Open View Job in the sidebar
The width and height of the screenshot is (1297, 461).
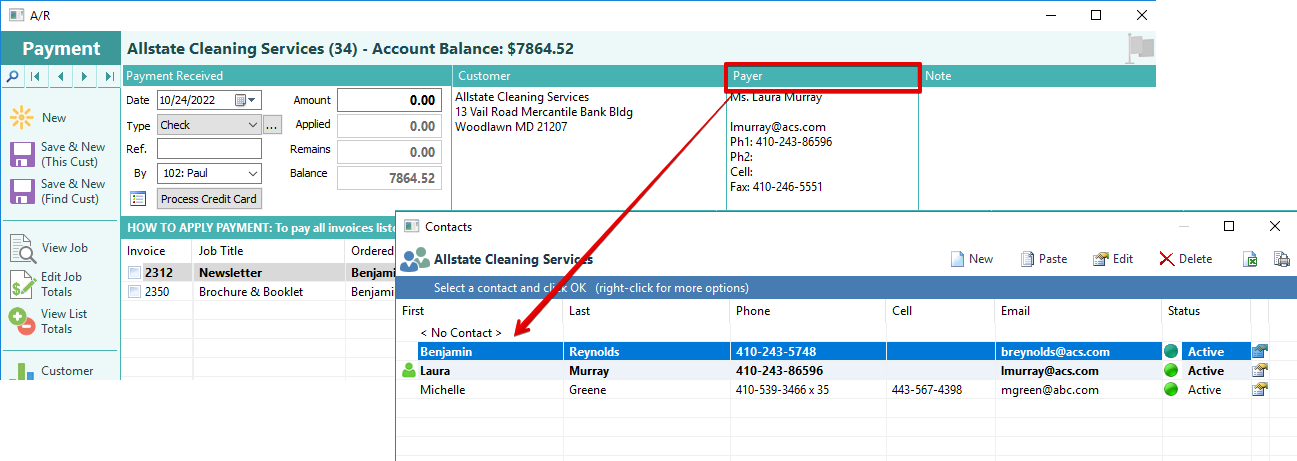click(x=50, y=248)
